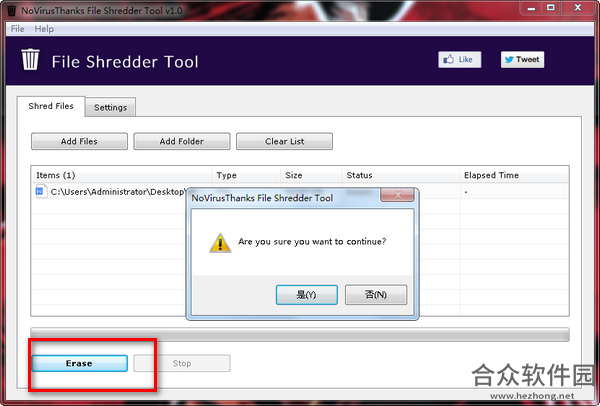This screenshot has width=600, height=406.
Task: Click the Add Folder button
Action: [182, 141]
